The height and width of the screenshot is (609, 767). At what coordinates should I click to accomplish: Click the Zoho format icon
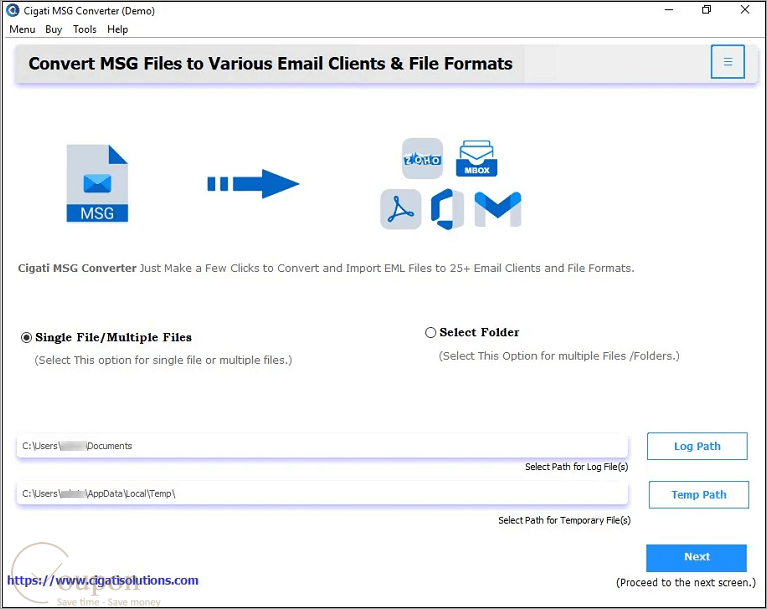(422, 158)
